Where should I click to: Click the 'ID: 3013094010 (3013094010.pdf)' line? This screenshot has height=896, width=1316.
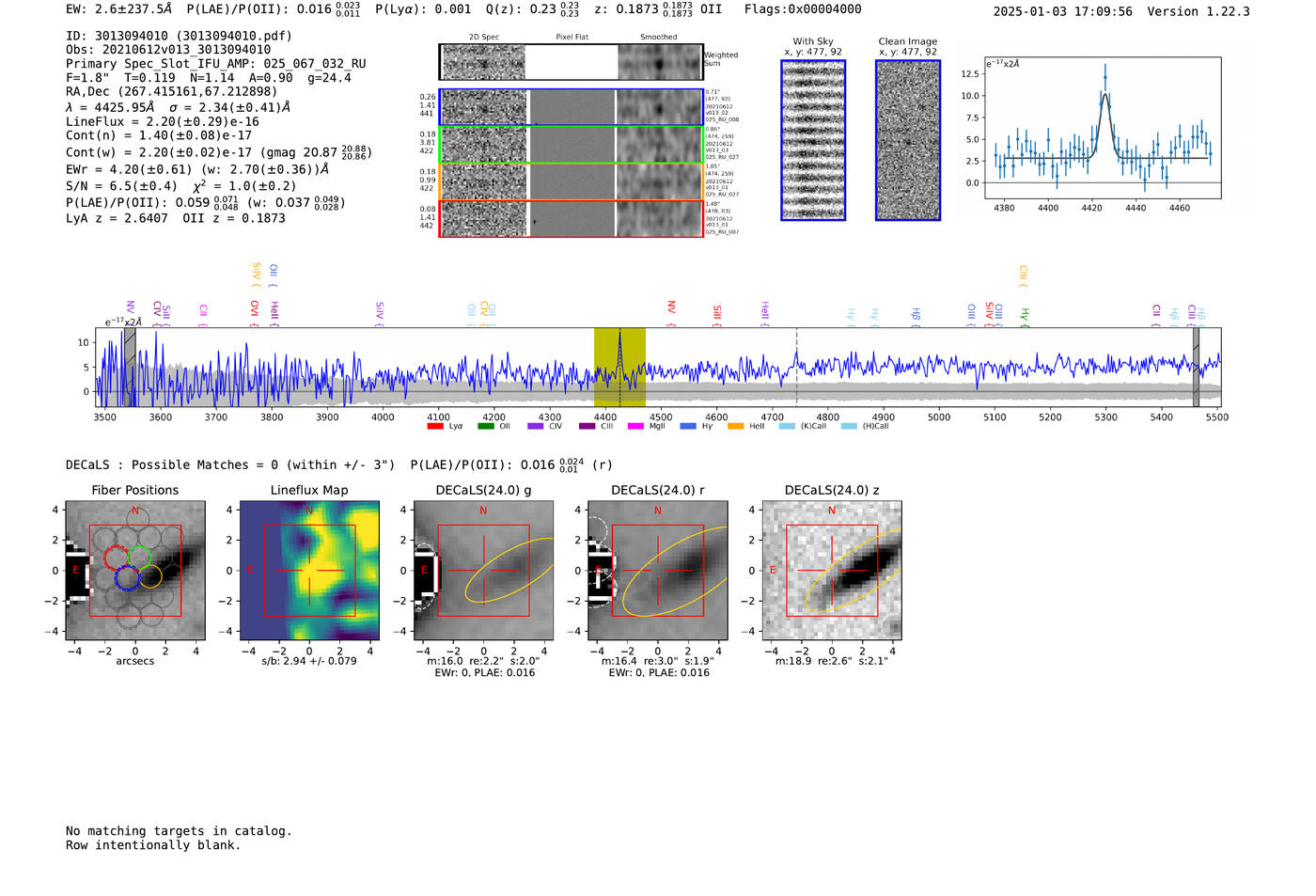point(179,36)
